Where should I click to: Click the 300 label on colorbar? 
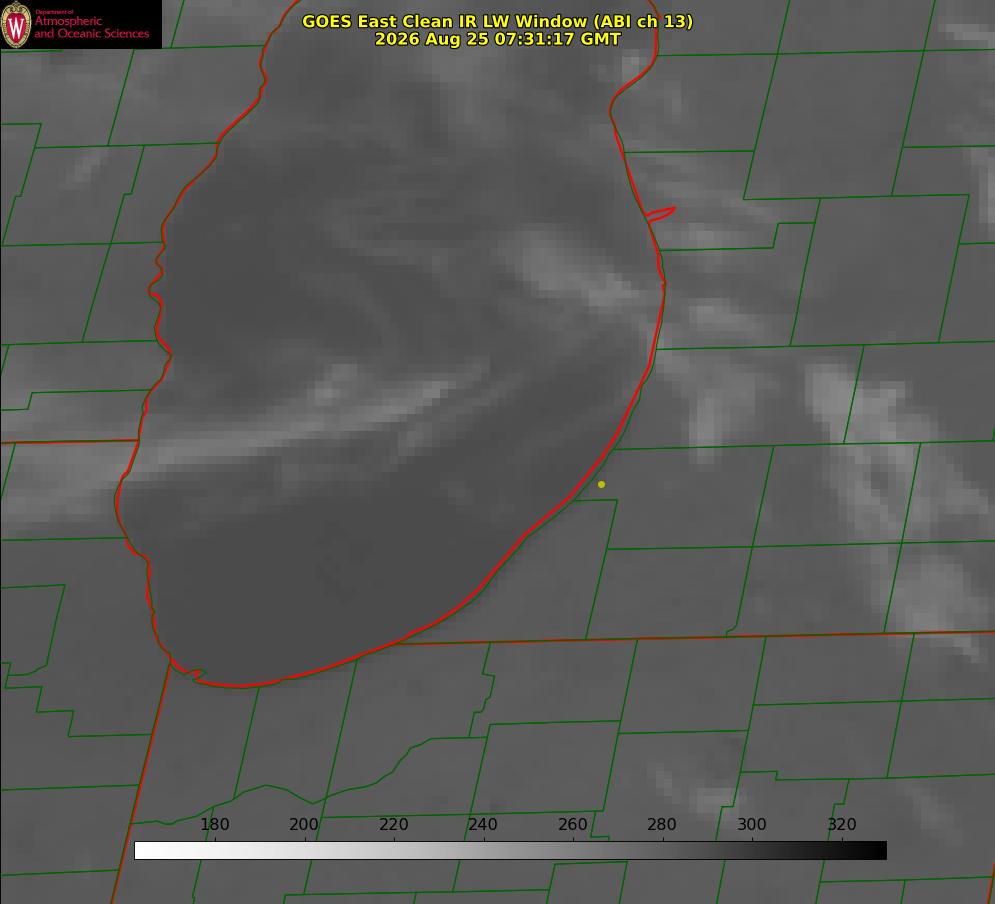tap(752, 824)
